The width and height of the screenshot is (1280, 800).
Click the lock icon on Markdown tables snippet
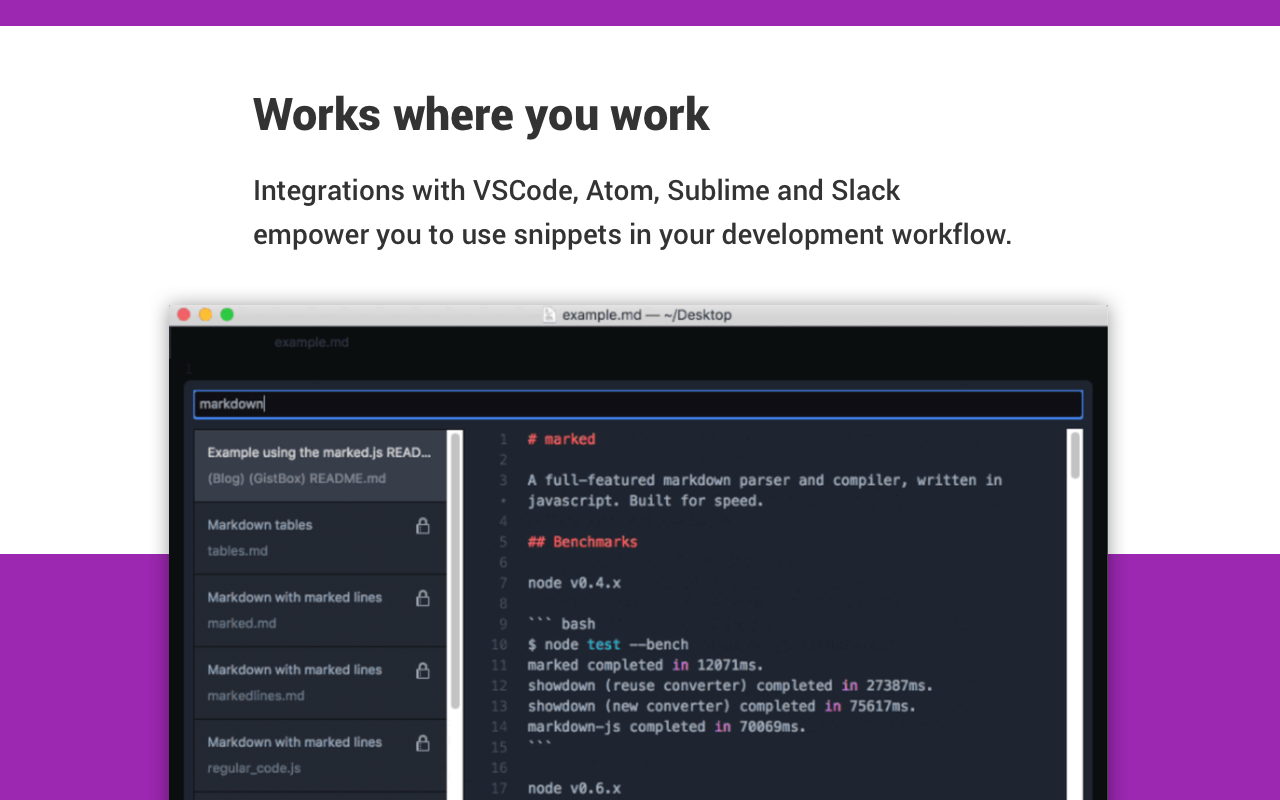tap(423, 526)
